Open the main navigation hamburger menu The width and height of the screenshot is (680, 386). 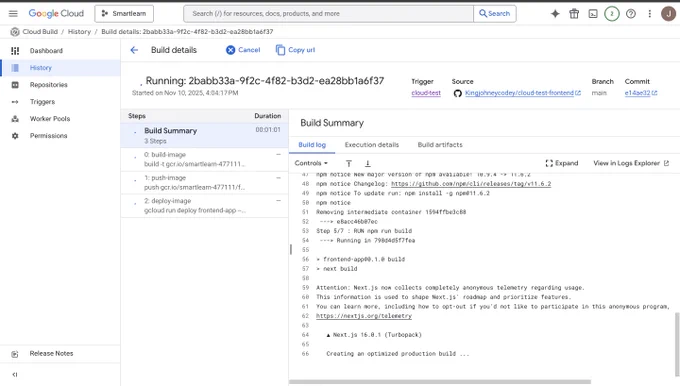(x=13, y=13)
